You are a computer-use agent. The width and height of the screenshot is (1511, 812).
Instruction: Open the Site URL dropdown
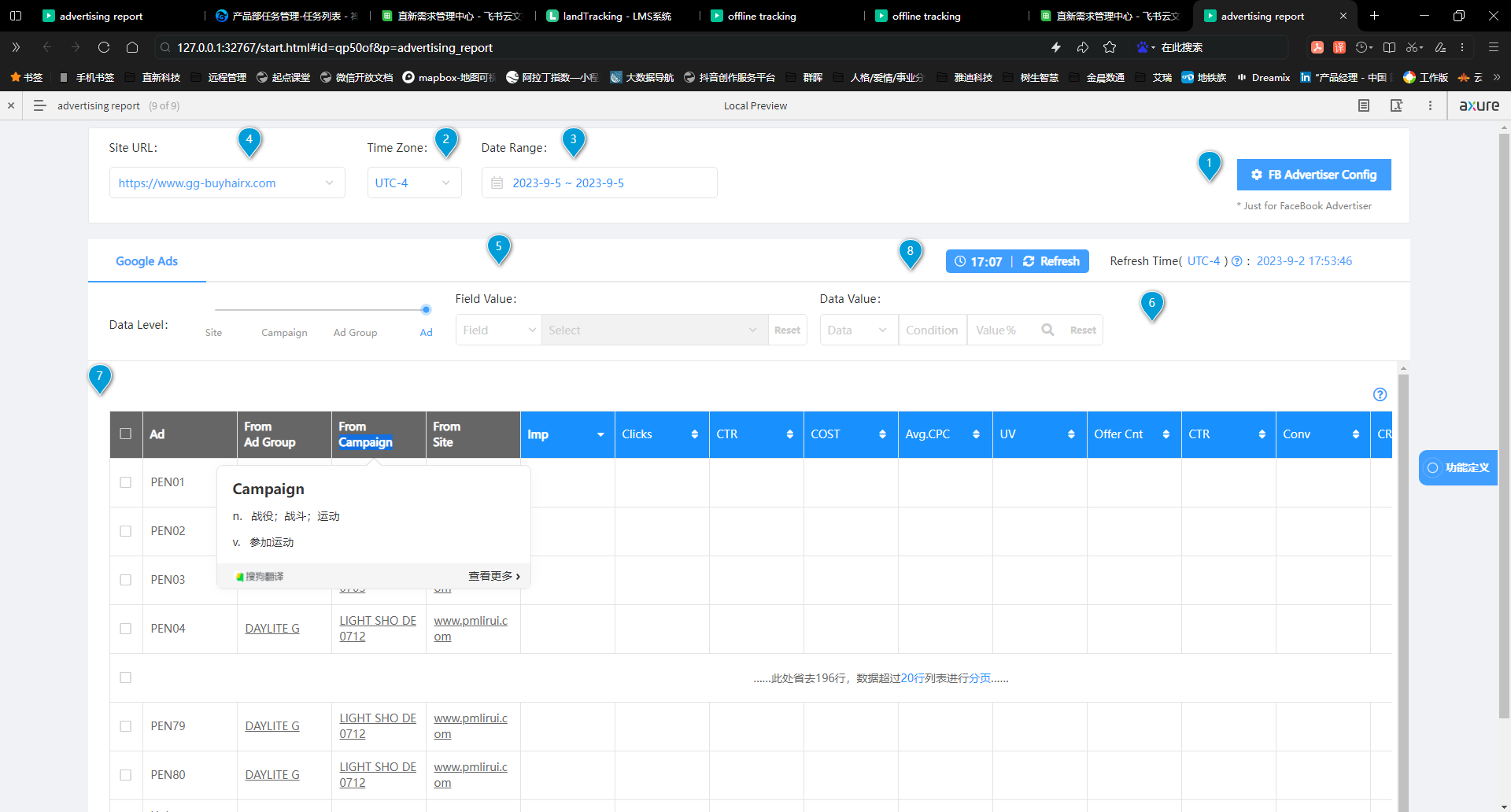point(227,183)
